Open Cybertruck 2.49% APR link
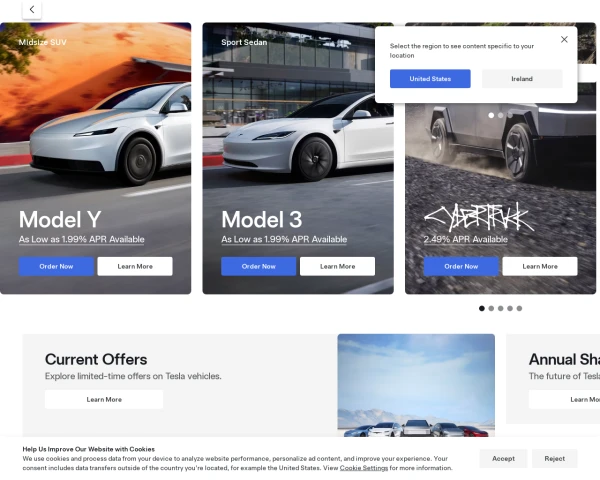 466,240
